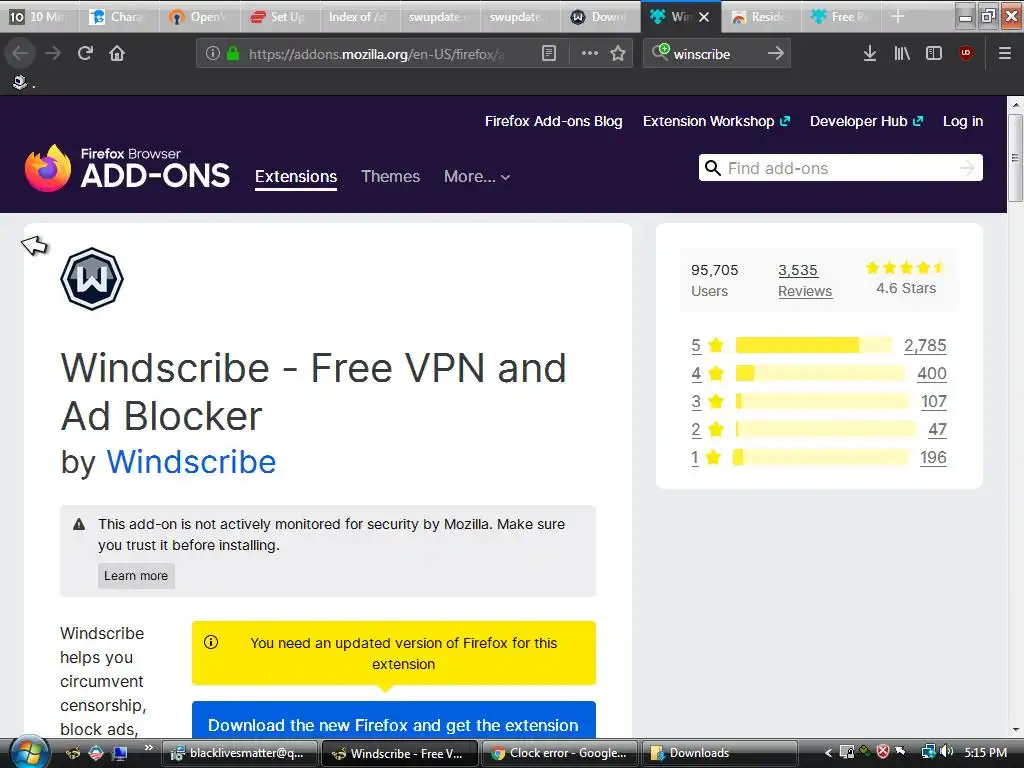Switch to the Chara tab
This screenshot has height=768, width=1024.
coord(120,16)
